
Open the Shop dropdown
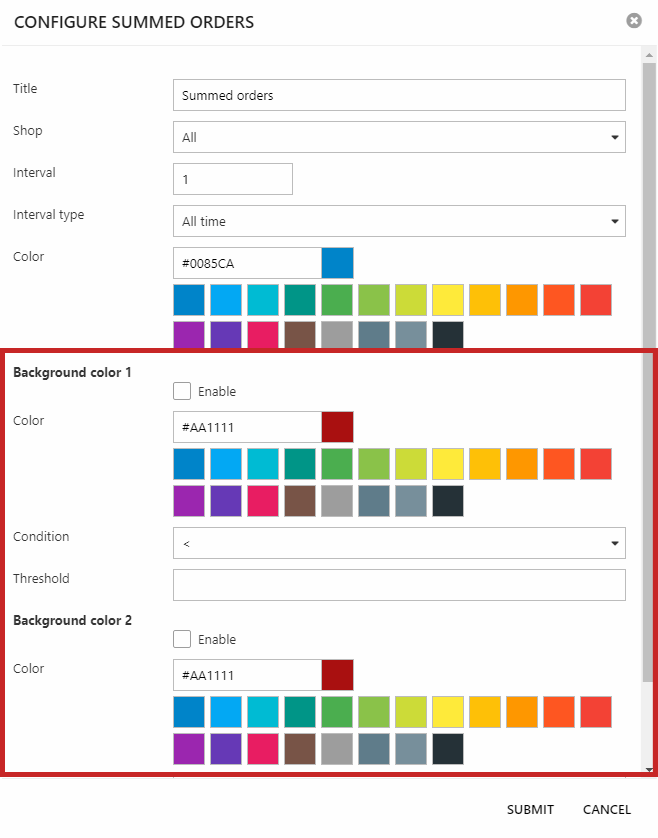click(x=399, y=137)
